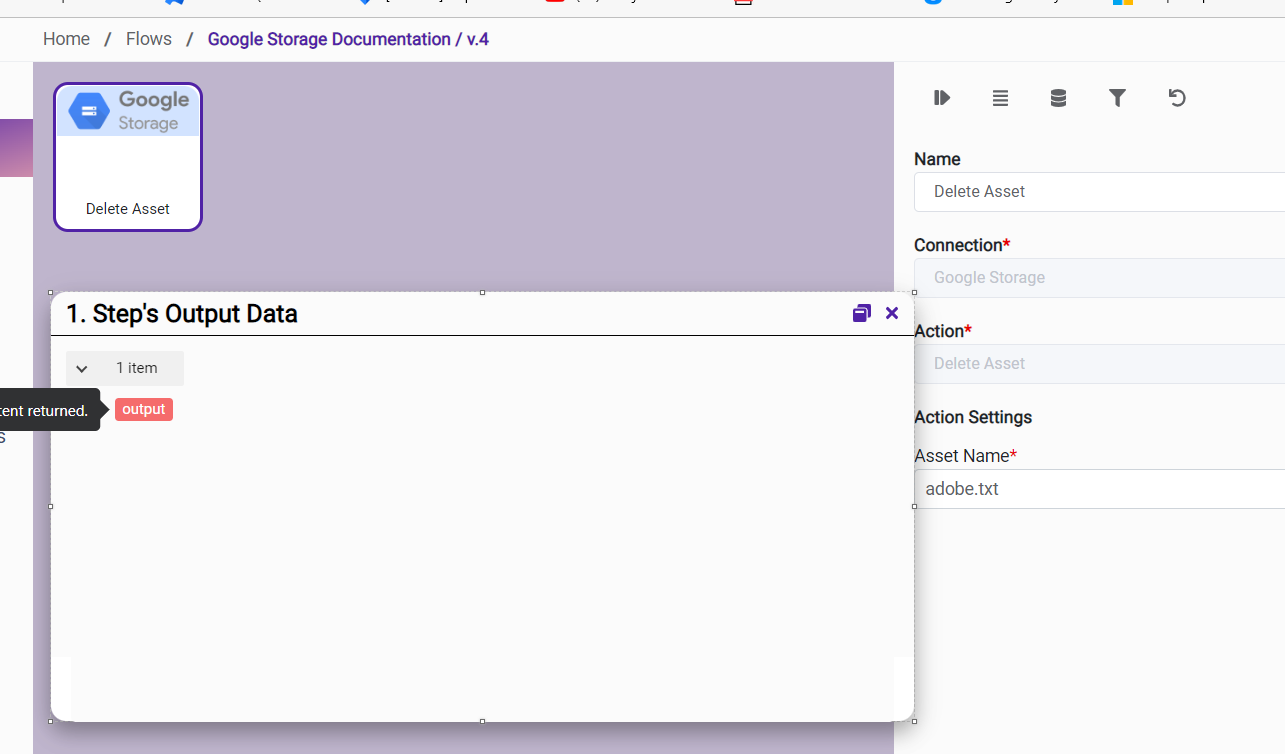1285x754 pixels.
Task: Navigate to Flows in the breadcrumb
Action: point(148,39)
